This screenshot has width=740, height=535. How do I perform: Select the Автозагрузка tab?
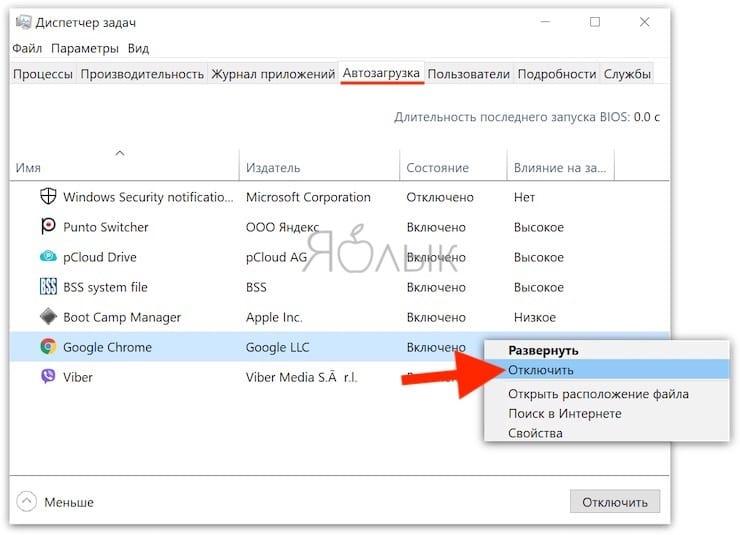(x=381, y=73)
